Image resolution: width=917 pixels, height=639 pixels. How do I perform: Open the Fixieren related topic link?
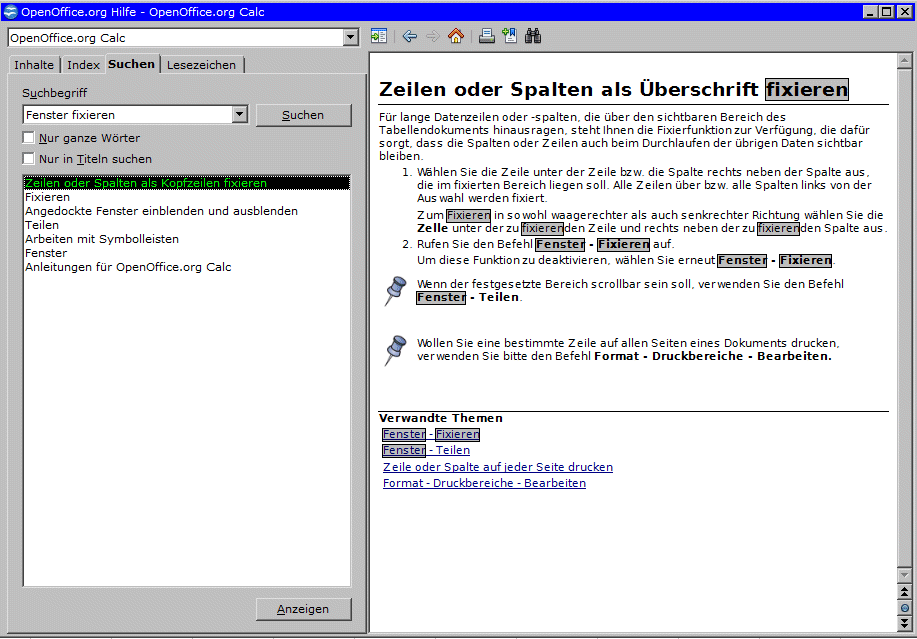tap(457, 434)
